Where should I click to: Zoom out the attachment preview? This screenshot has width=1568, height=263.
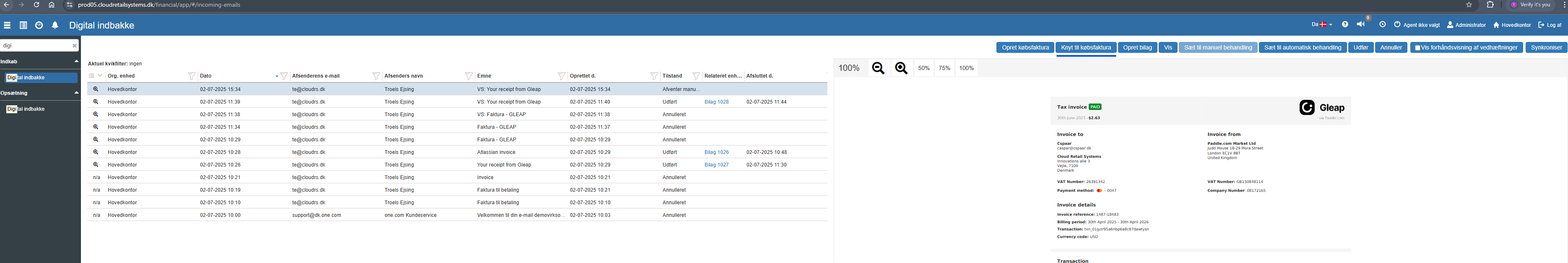click(878, 68)
